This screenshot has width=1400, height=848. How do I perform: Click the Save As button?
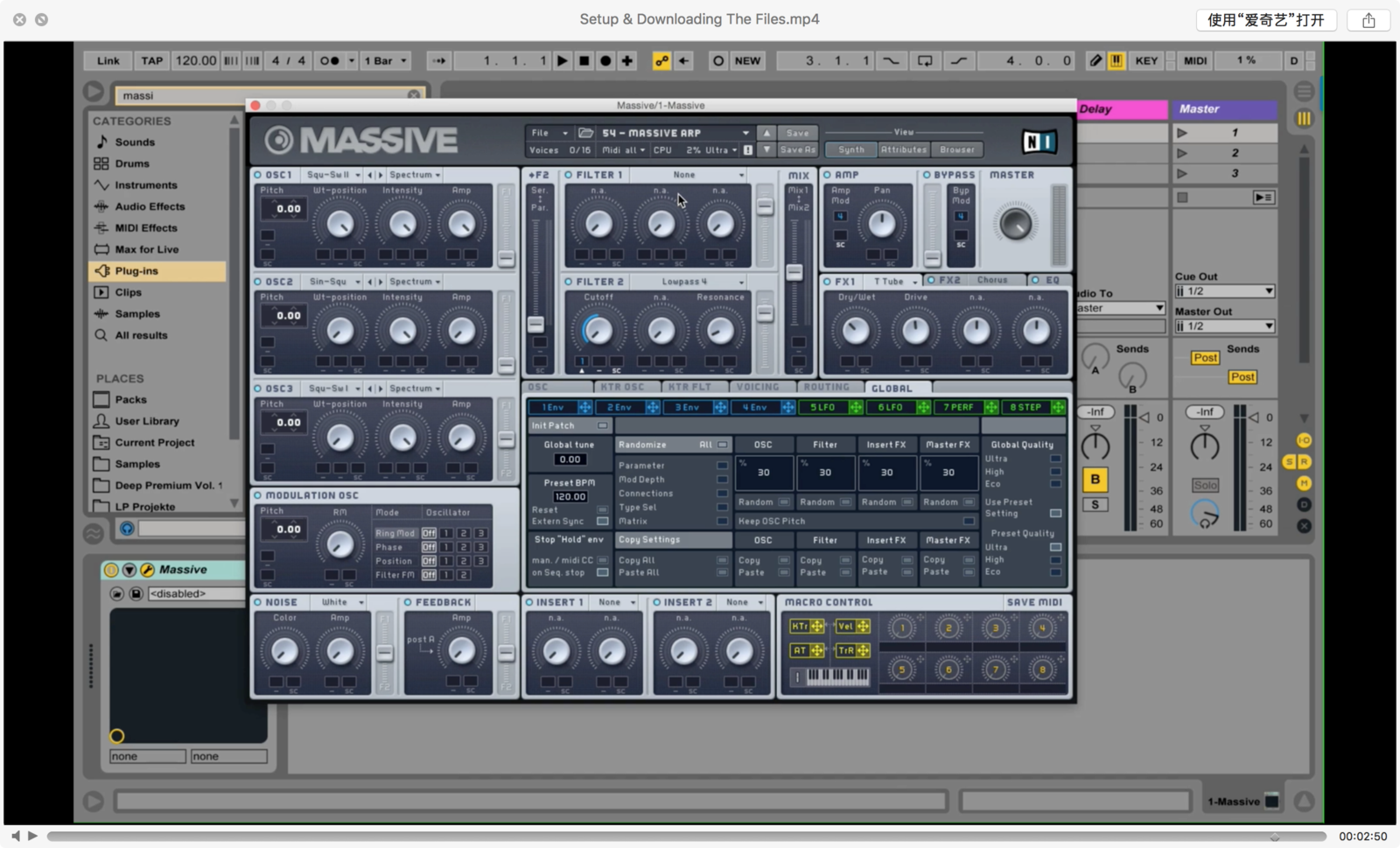click(x=798, y=150)
